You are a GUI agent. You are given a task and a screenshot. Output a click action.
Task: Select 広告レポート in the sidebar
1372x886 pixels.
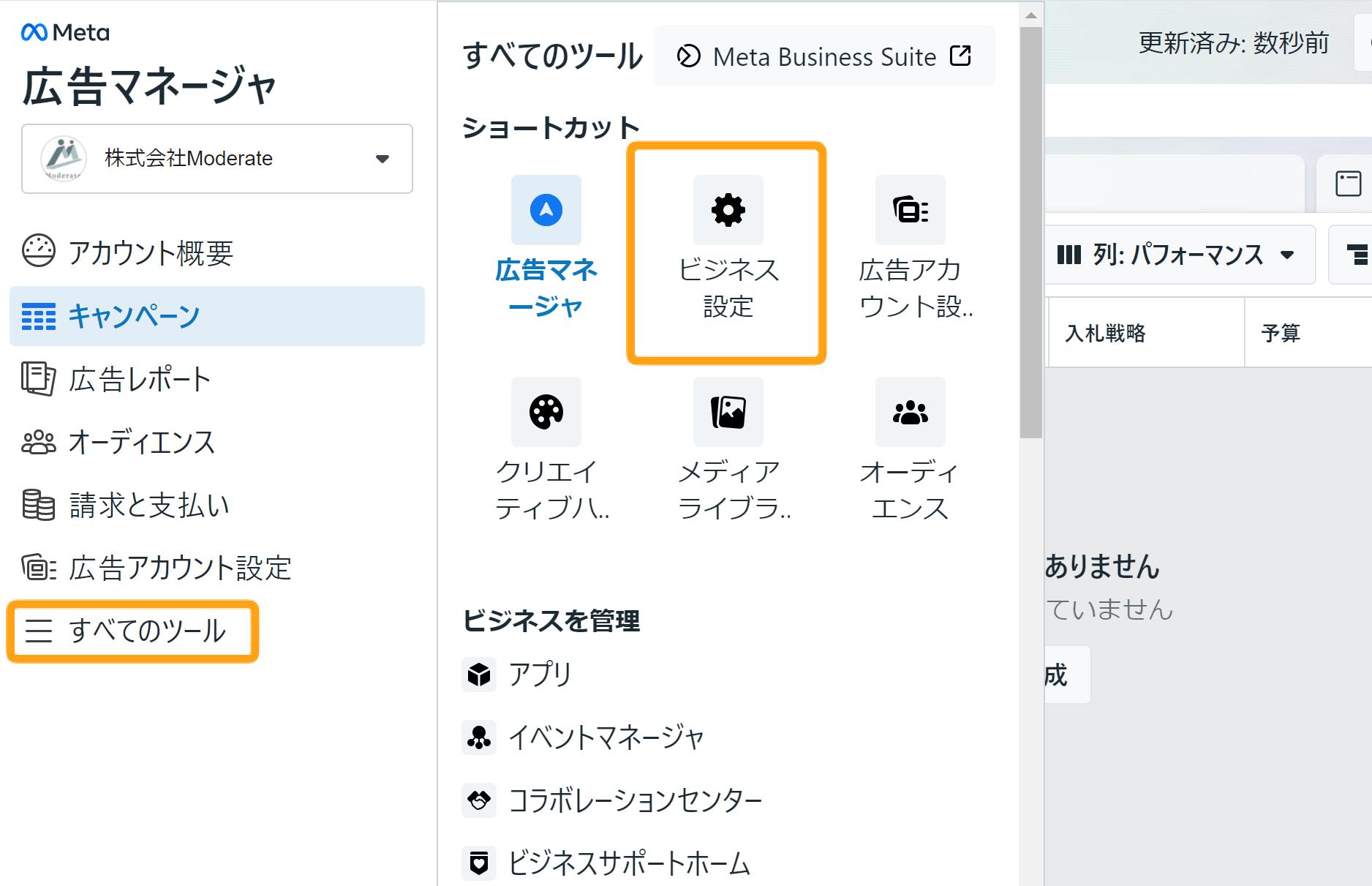click(x=217, y=379)
